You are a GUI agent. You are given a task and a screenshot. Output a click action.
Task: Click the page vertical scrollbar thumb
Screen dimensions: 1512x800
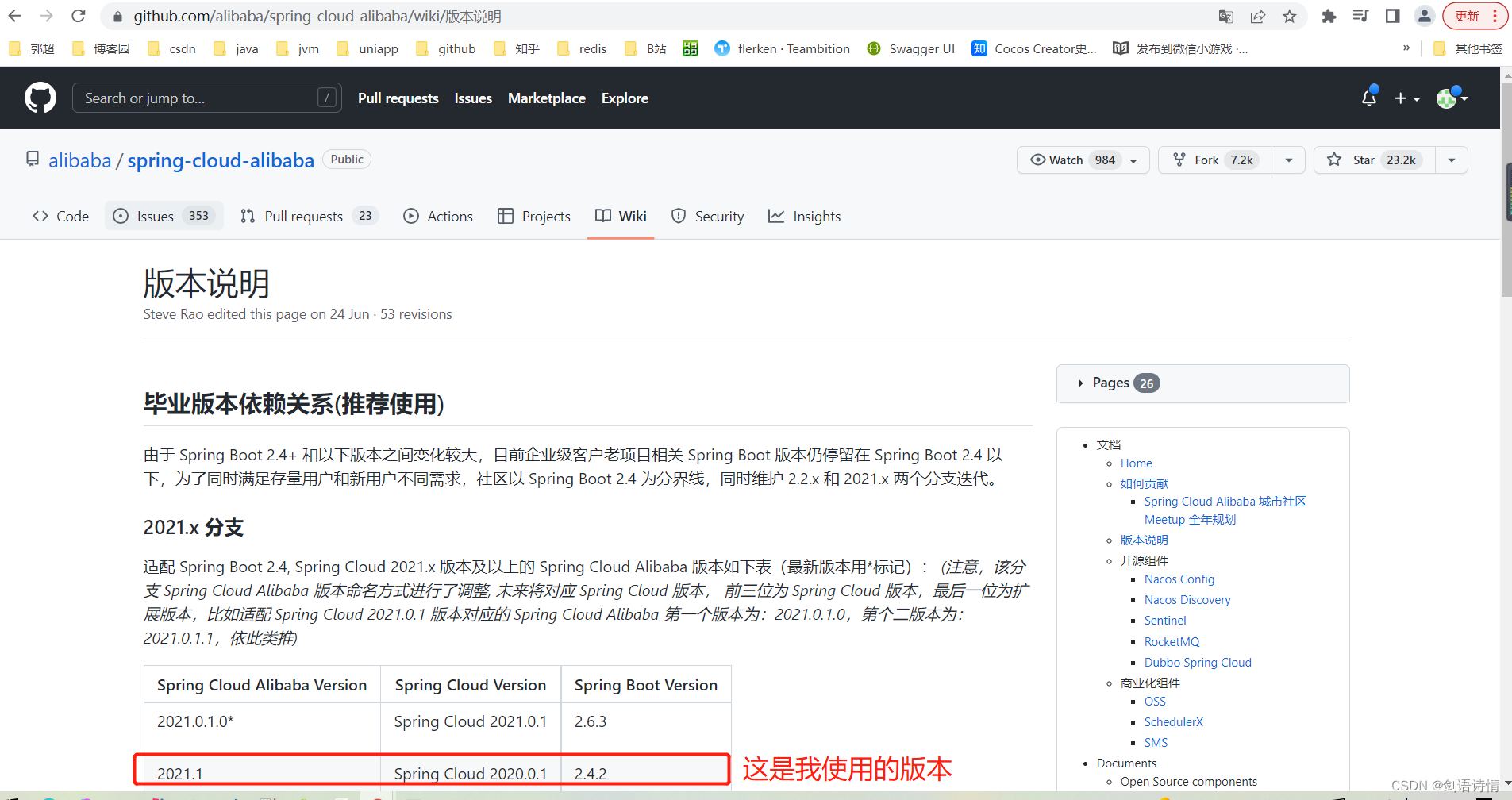point(1506,189)
